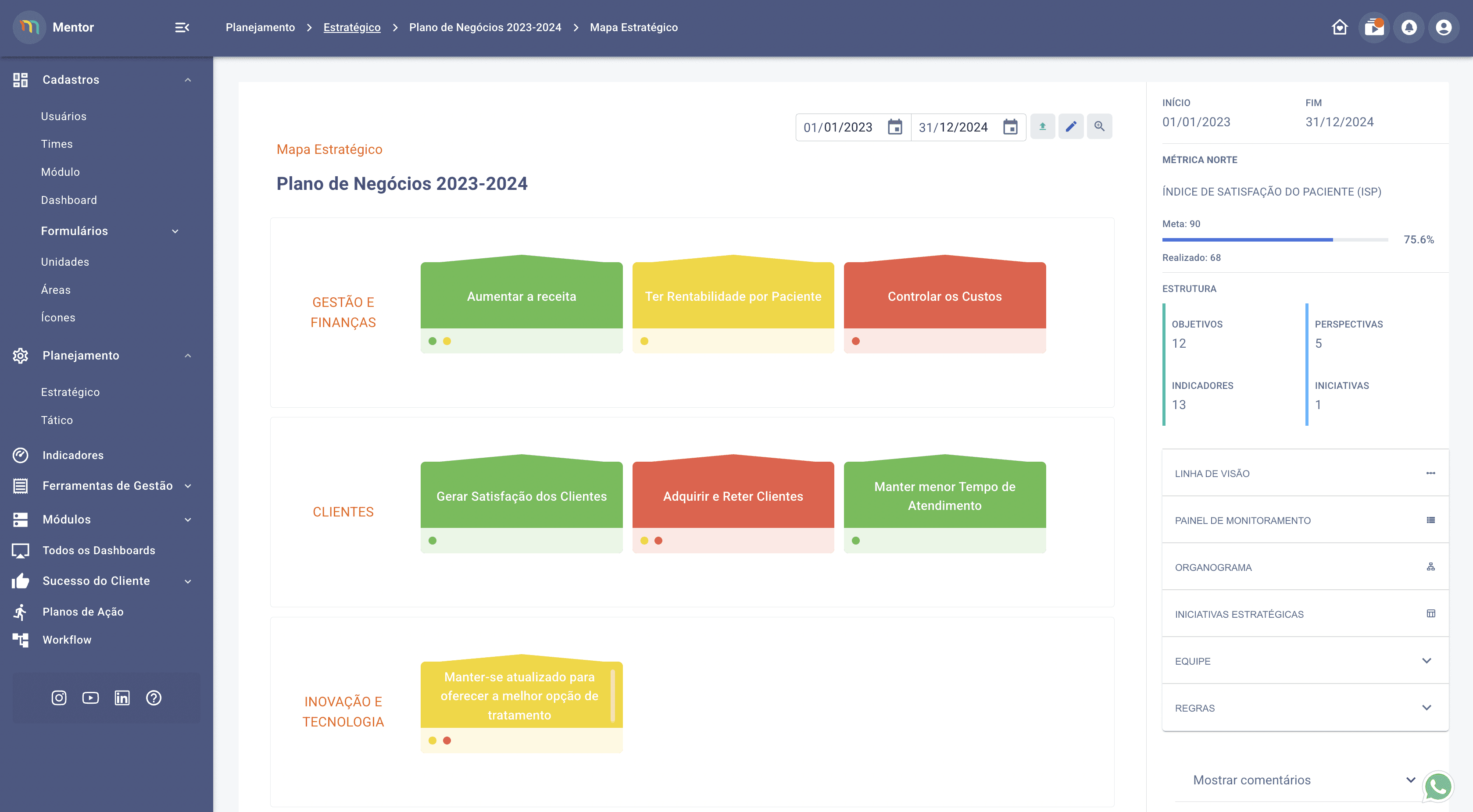
Task: Open the start date calendar picker
Action: [895, 127]
